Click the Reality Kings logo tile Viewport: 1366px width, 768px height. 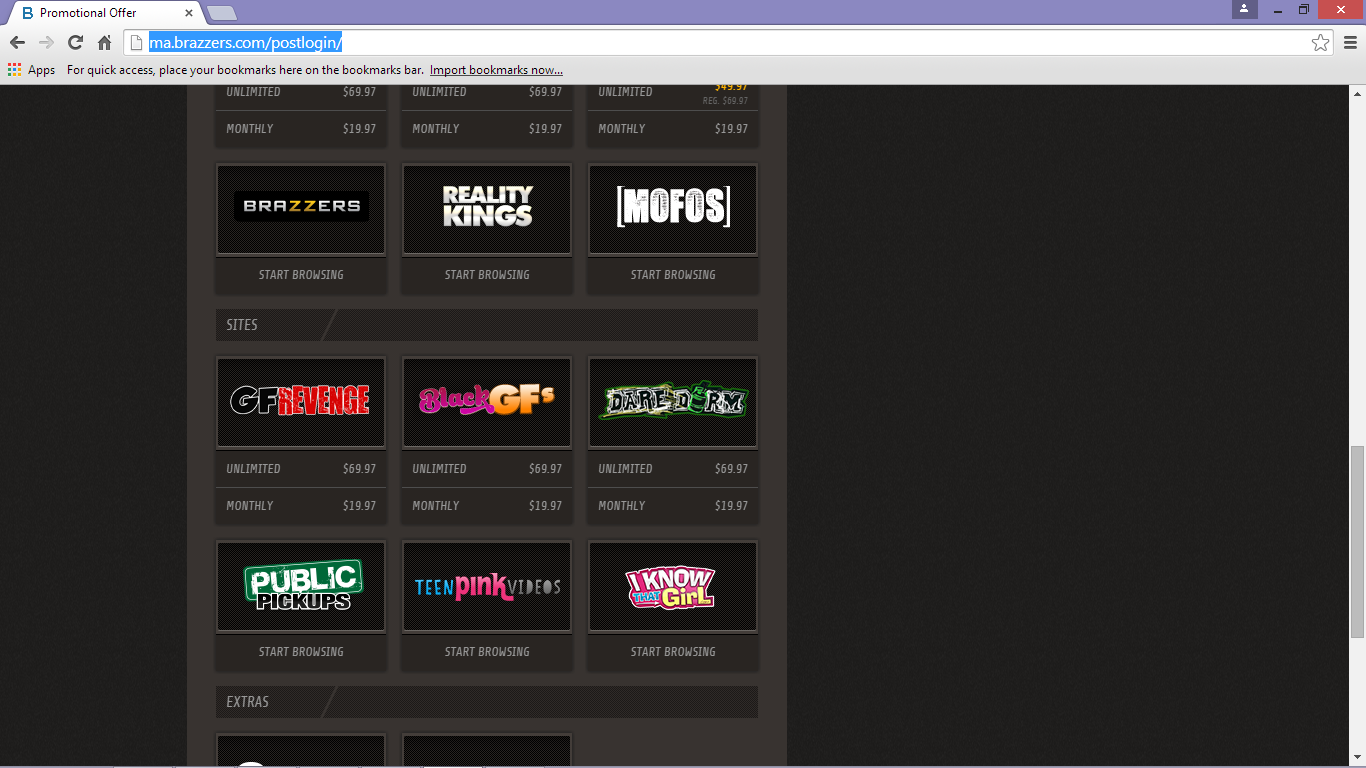click(487, 209)
